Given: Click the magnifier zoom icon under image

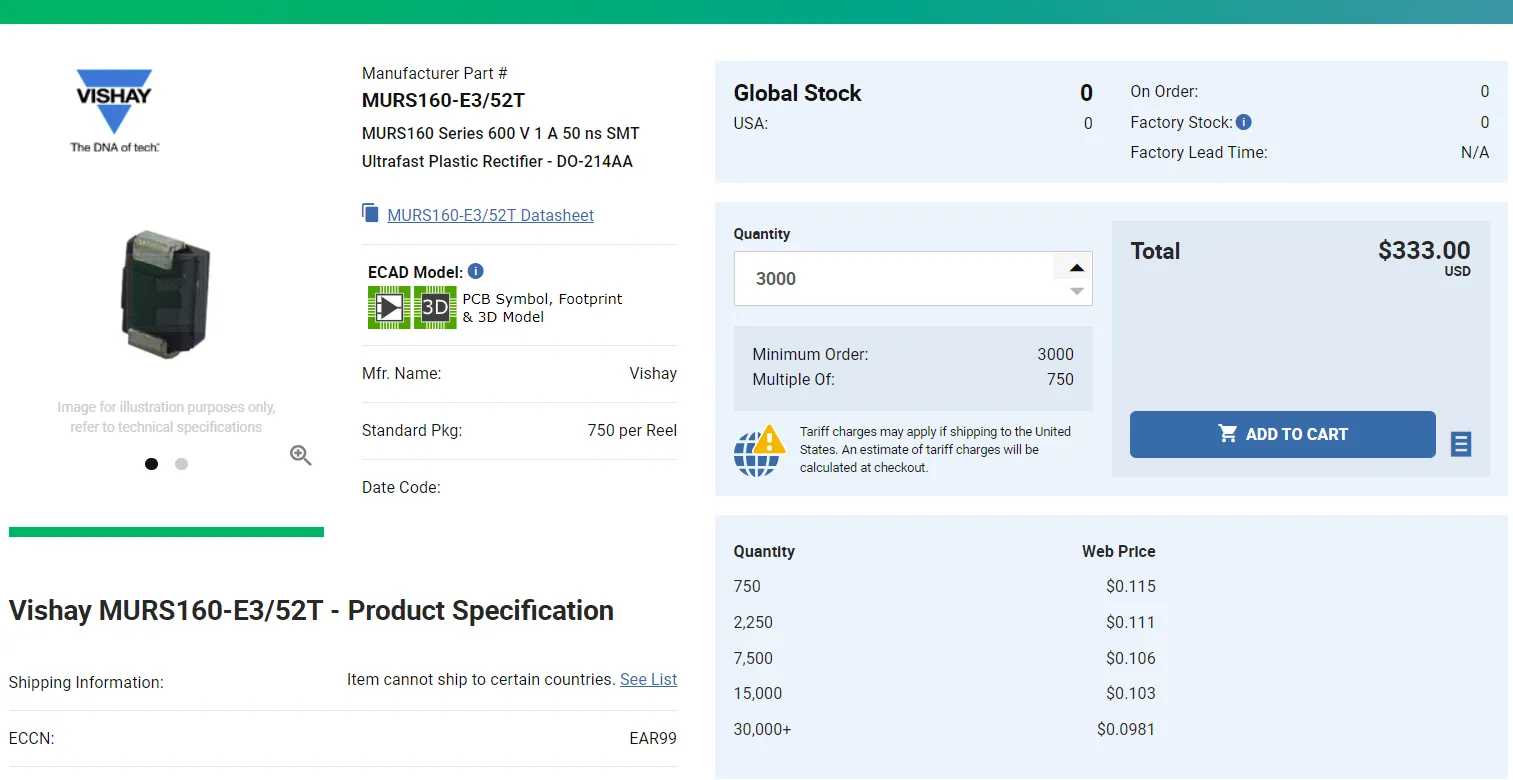Looking at the screenshot, I should [301, 455].
